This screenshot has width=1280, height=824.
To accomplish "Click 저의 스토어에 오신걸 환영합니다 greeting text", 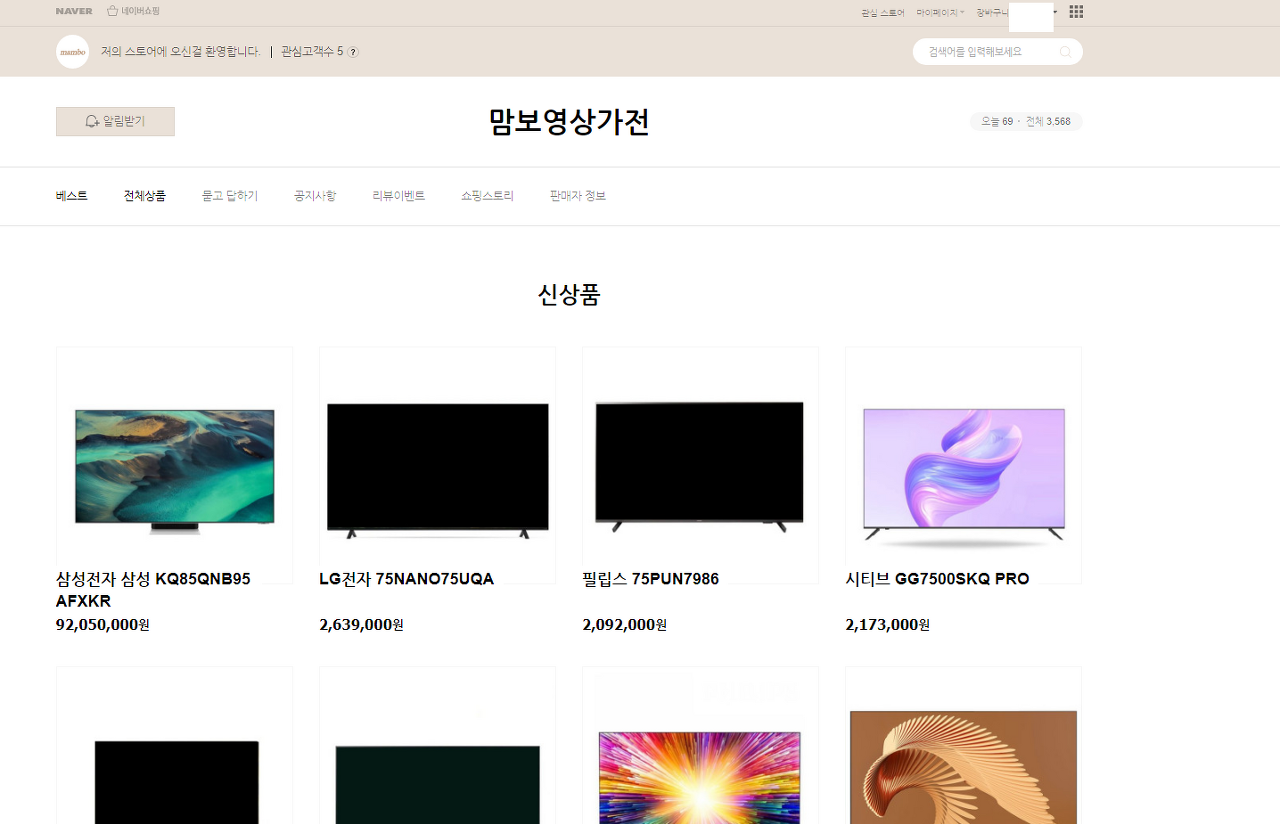I will (x=181, y=52).
